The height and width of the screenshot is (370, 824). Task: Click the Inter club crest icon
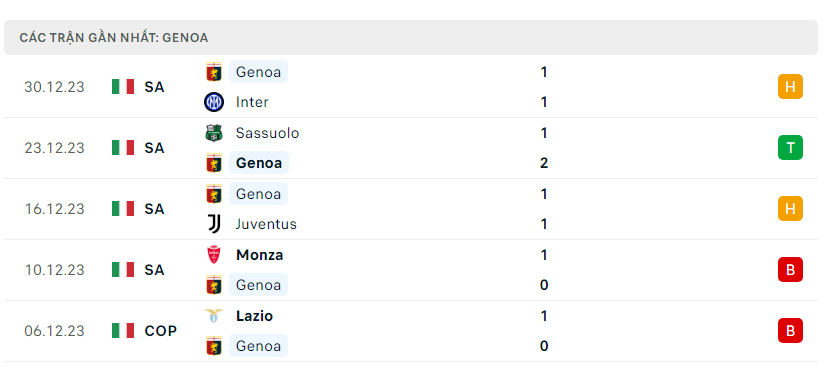[214, 102]
